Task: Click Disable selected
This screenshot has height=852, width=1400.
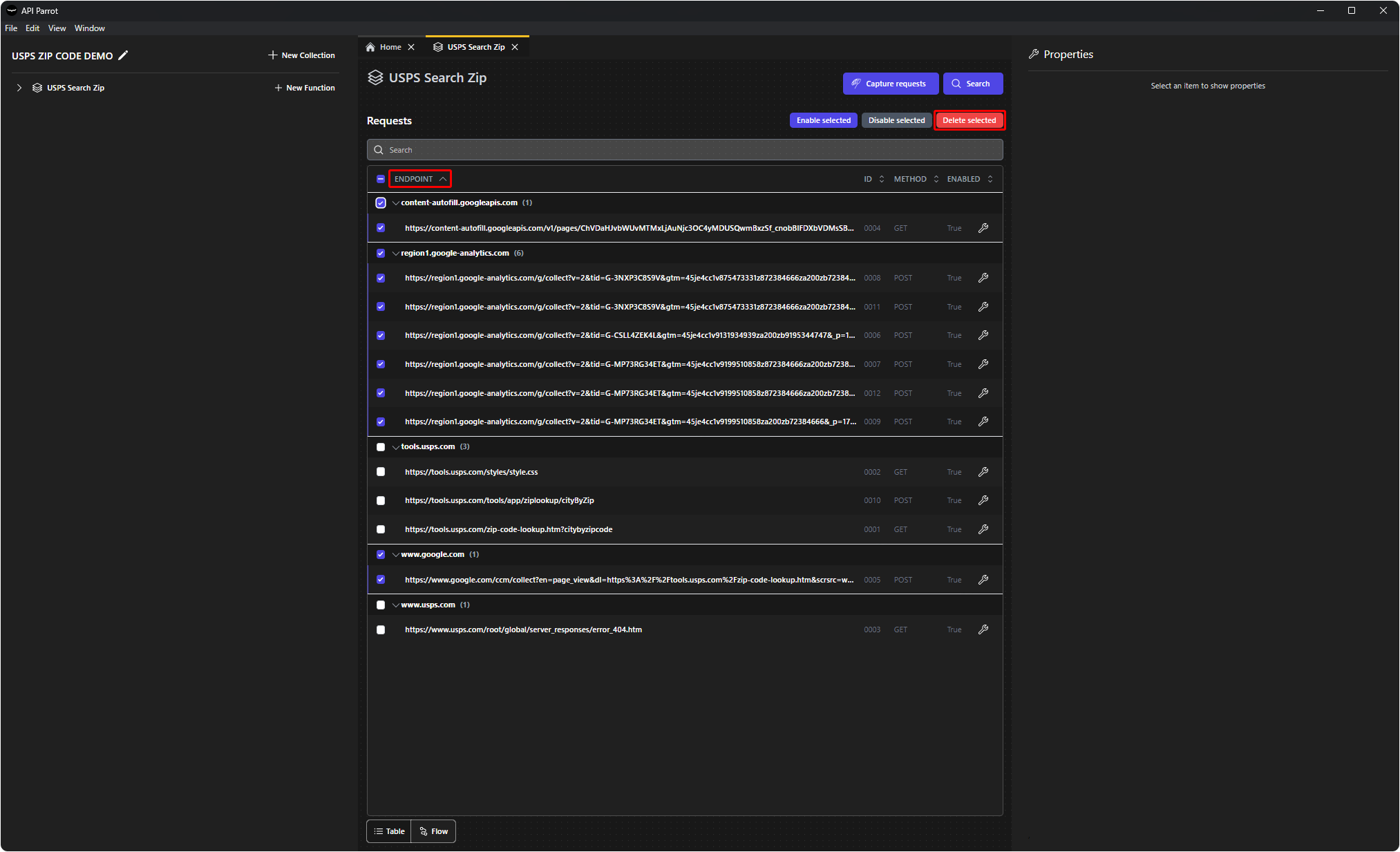Action: tap(896, 120)
